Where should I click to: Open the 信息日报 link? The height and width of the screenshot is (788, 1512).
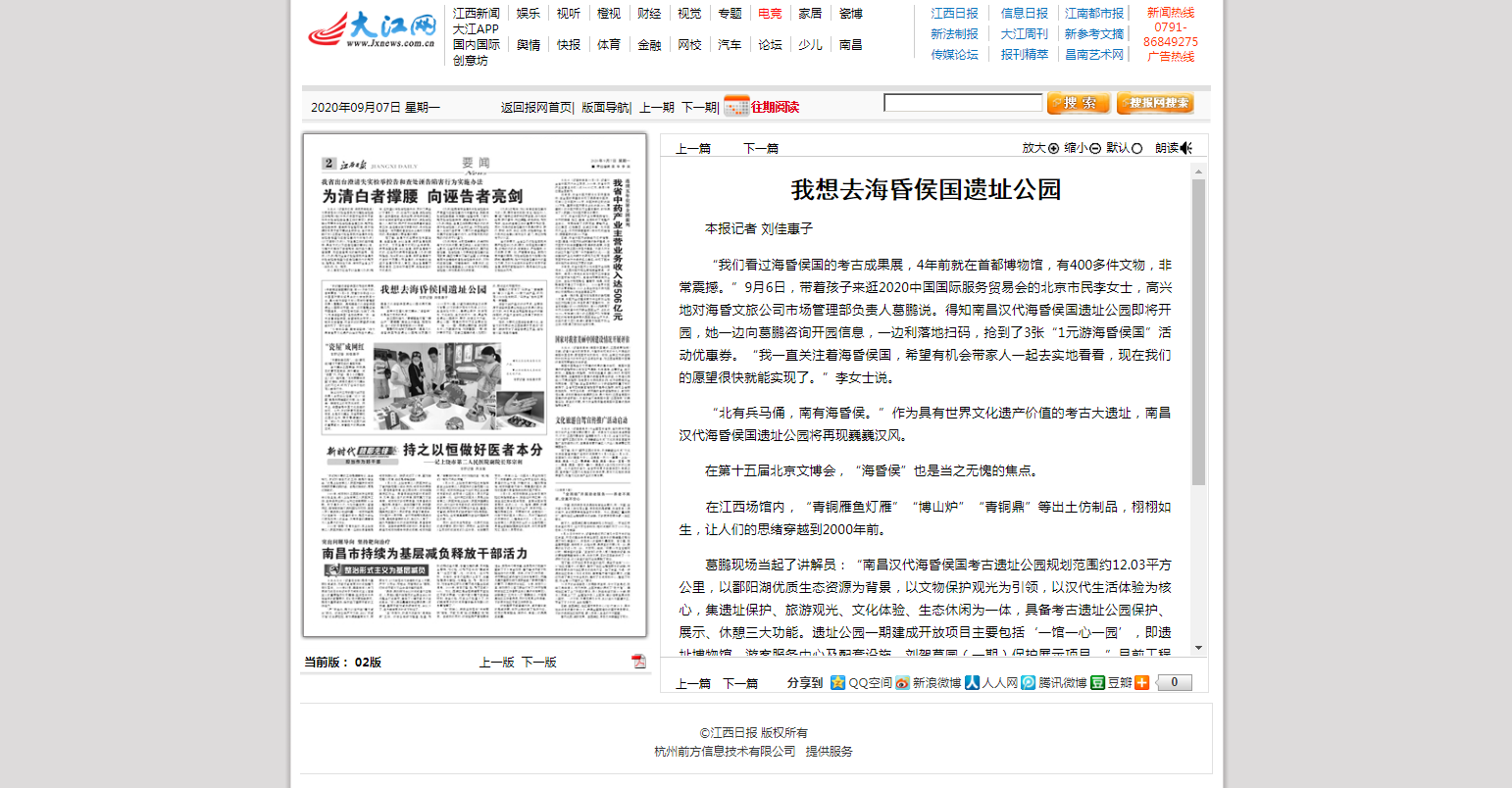pyautogui.click(x=1025, y=14)
